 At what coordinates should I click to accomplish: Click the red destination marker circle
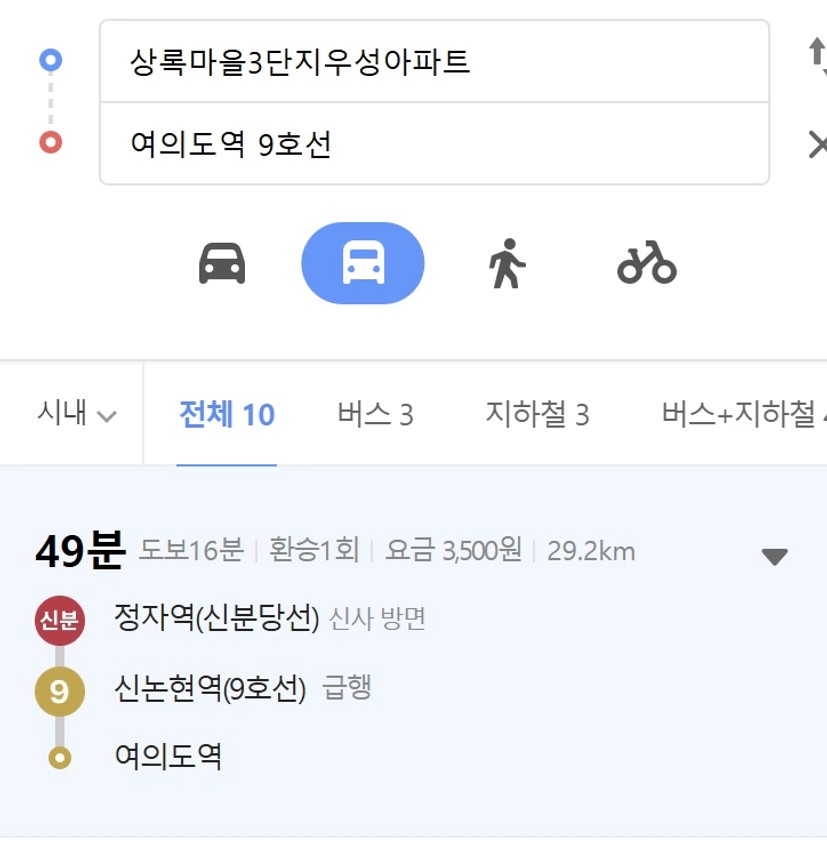(x=51, y=142)
